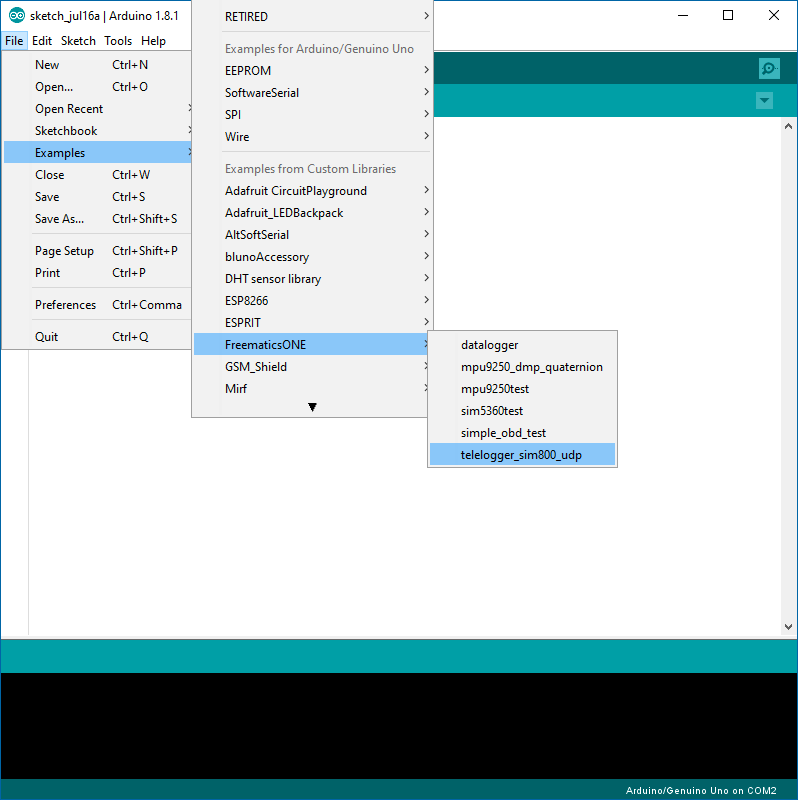The image size is (798, 800).
Task: Open the telelogger_sim800_udp example
Action: click(x=522, y=454)
